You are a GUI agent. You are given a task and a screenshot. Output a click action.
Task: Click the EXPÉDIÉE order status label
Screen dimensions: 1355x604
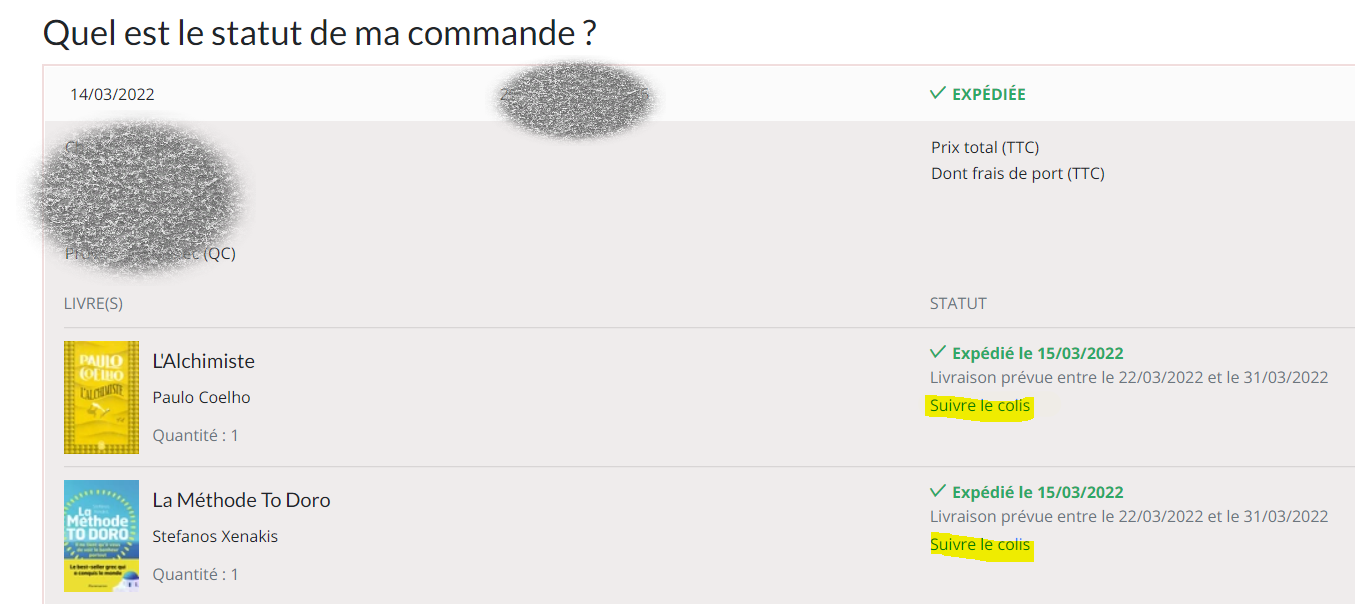988,94
